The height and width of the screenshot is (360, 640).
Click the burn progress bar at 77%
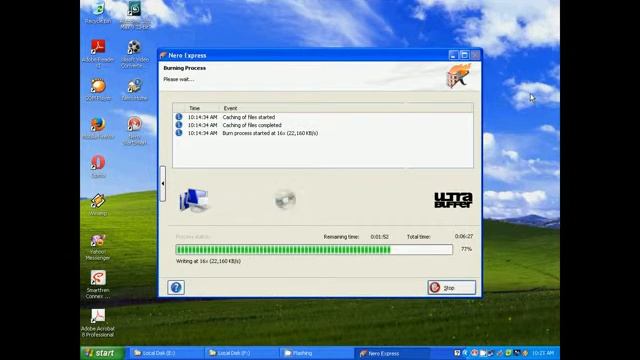tap(314, 249)
